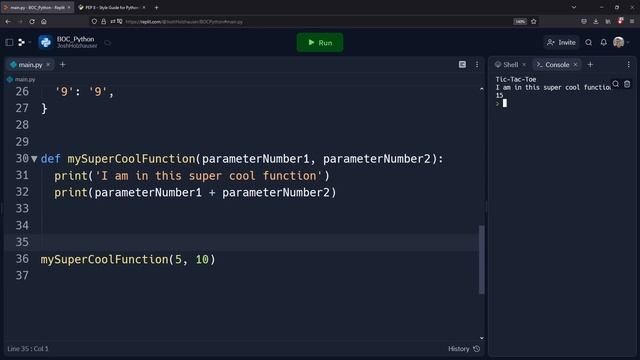This screenshot has width=640, height=360.
Task: Bookmark this page with star icon
Action: pyautogui.click(x=533, y=22)
